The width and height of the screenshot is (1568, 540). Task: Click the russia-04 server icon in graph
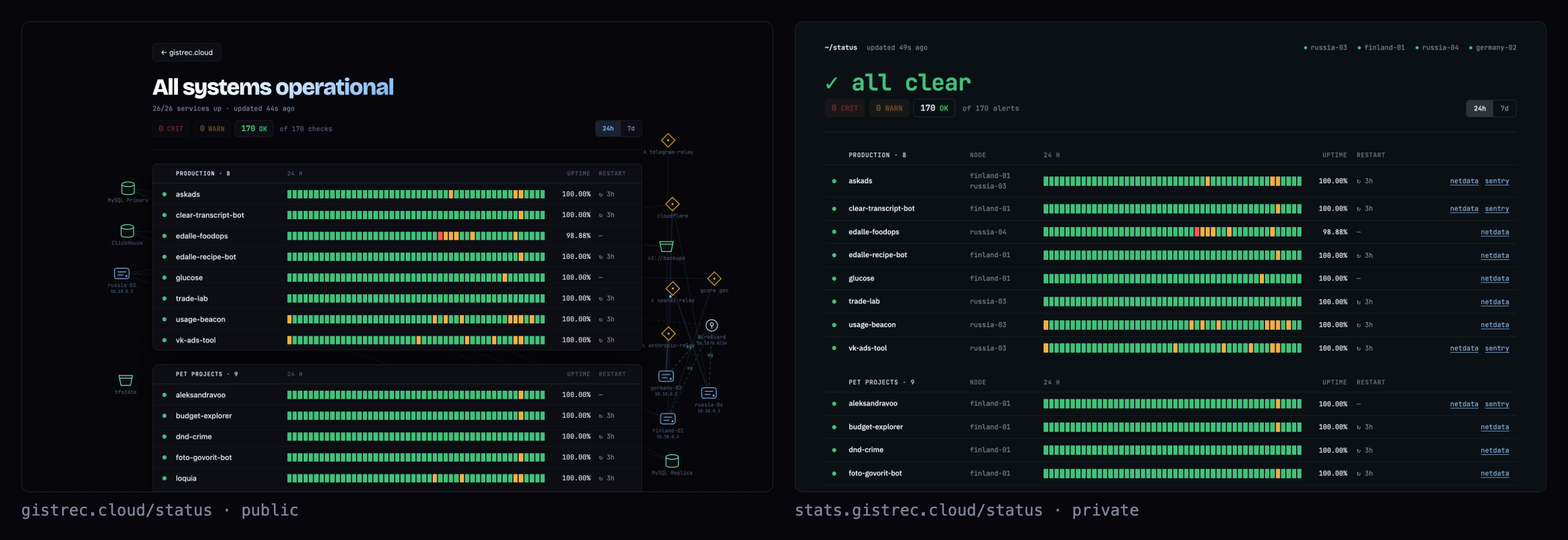point(709,393)
